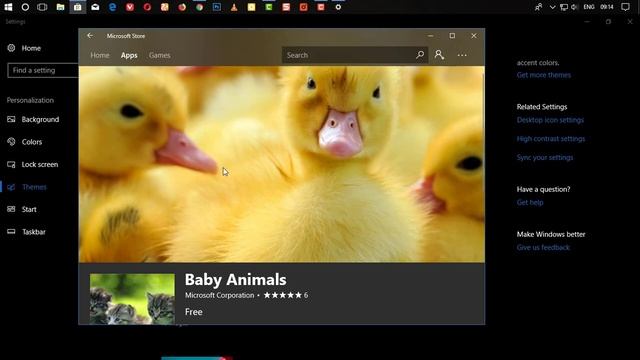Click Sync your settings link
The height and width of the screenshot is (360, 640).
click(x=544, y=158)
